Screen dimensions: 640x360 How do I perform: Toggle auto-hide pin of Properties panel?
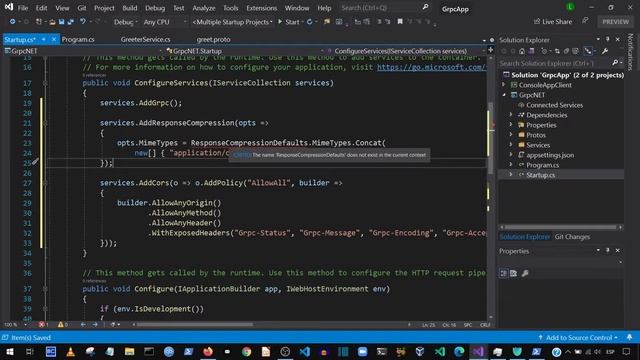pyautogui.click(x=607, y=251)
